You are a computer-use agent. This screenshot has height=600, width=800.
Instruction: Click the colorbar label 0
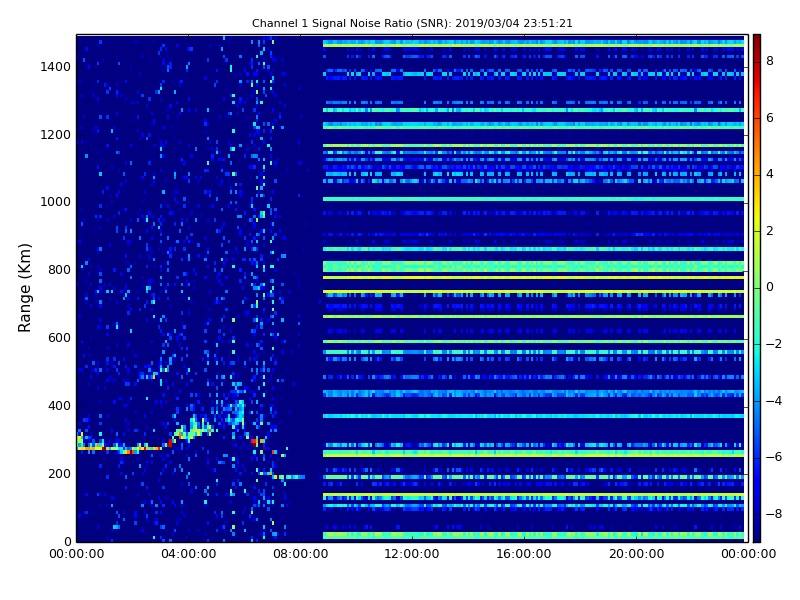click(770, 287)
